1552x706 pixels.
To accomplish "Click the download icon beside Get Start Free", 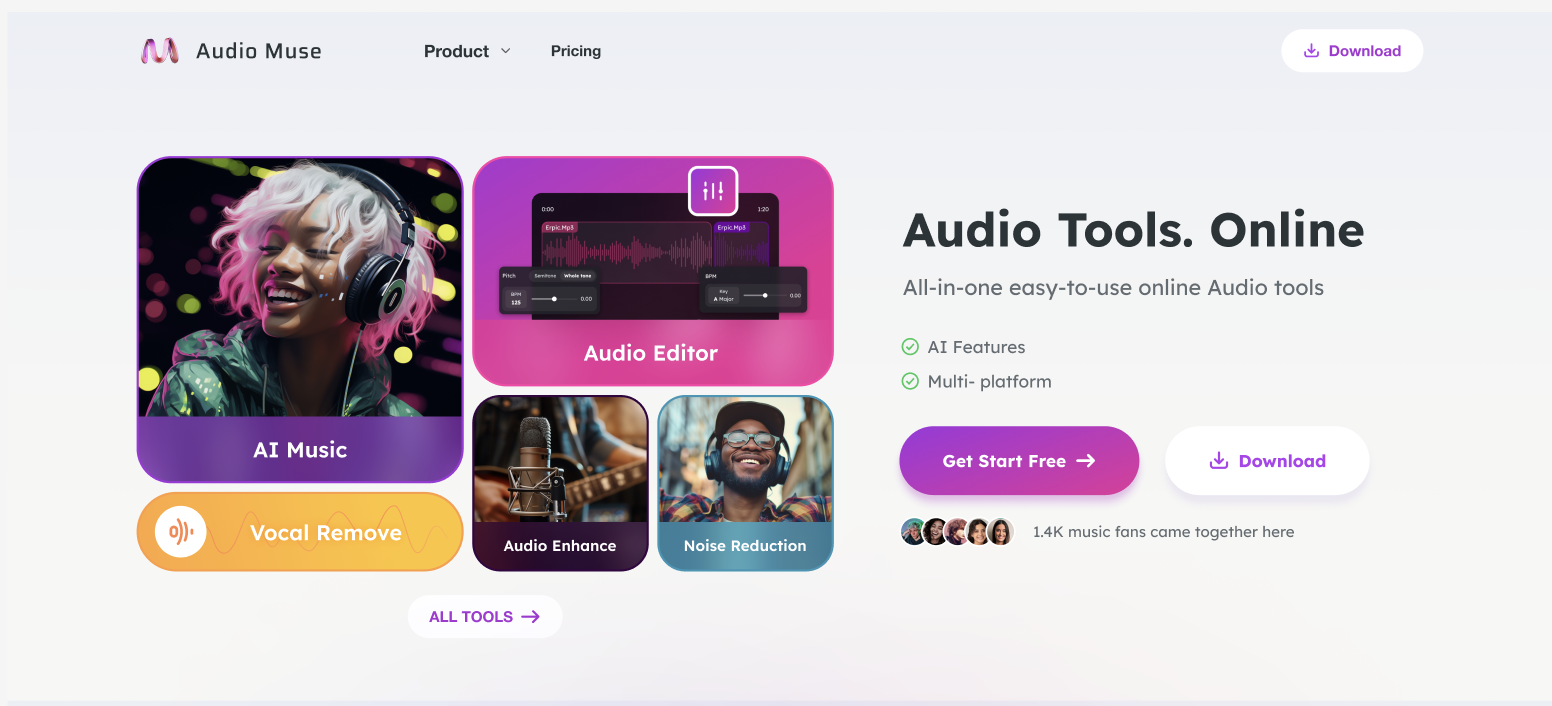I will tap(1219, 461).
